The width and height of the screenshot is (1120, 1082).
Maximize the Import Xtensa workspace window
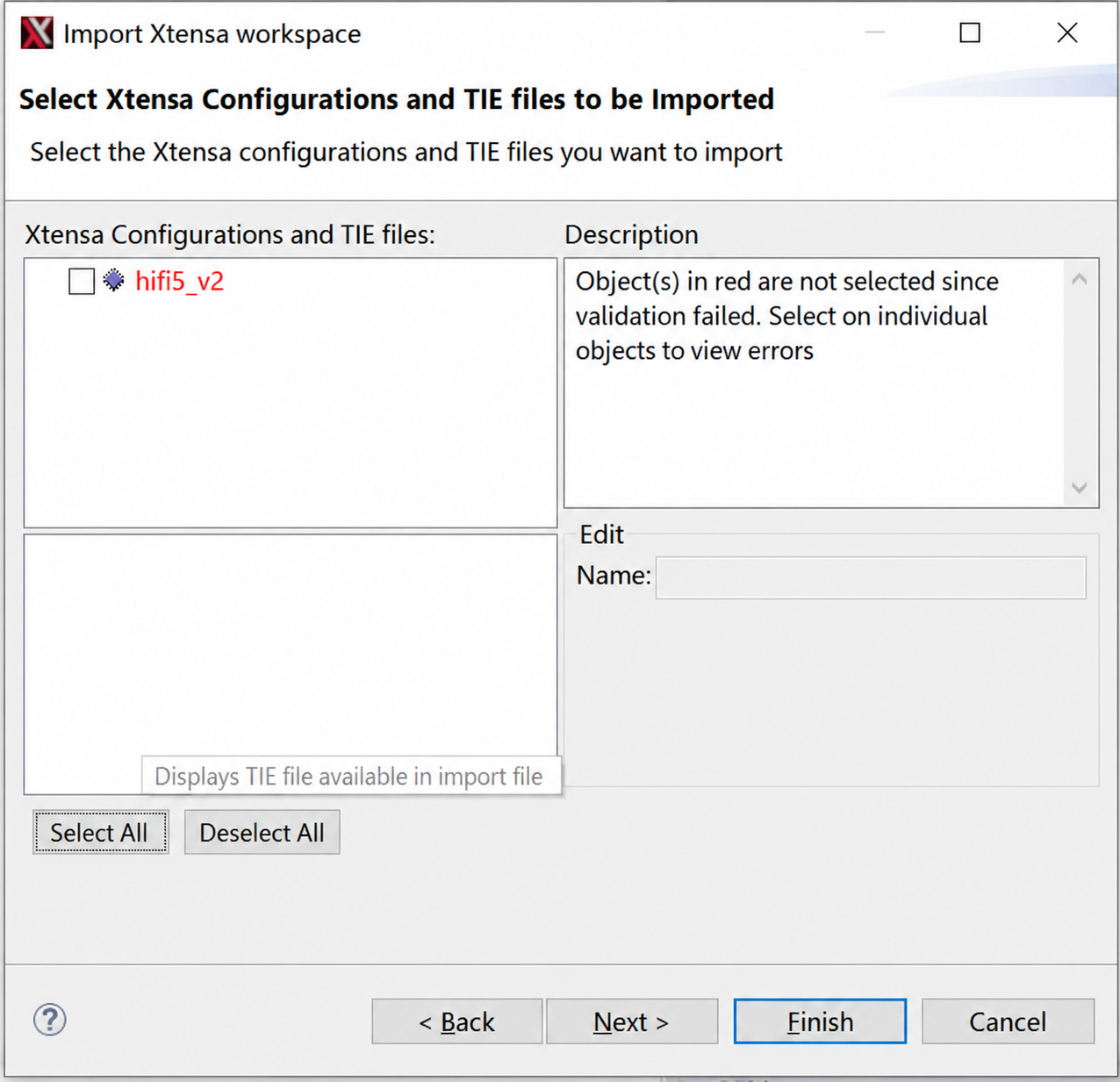[970, 33]
